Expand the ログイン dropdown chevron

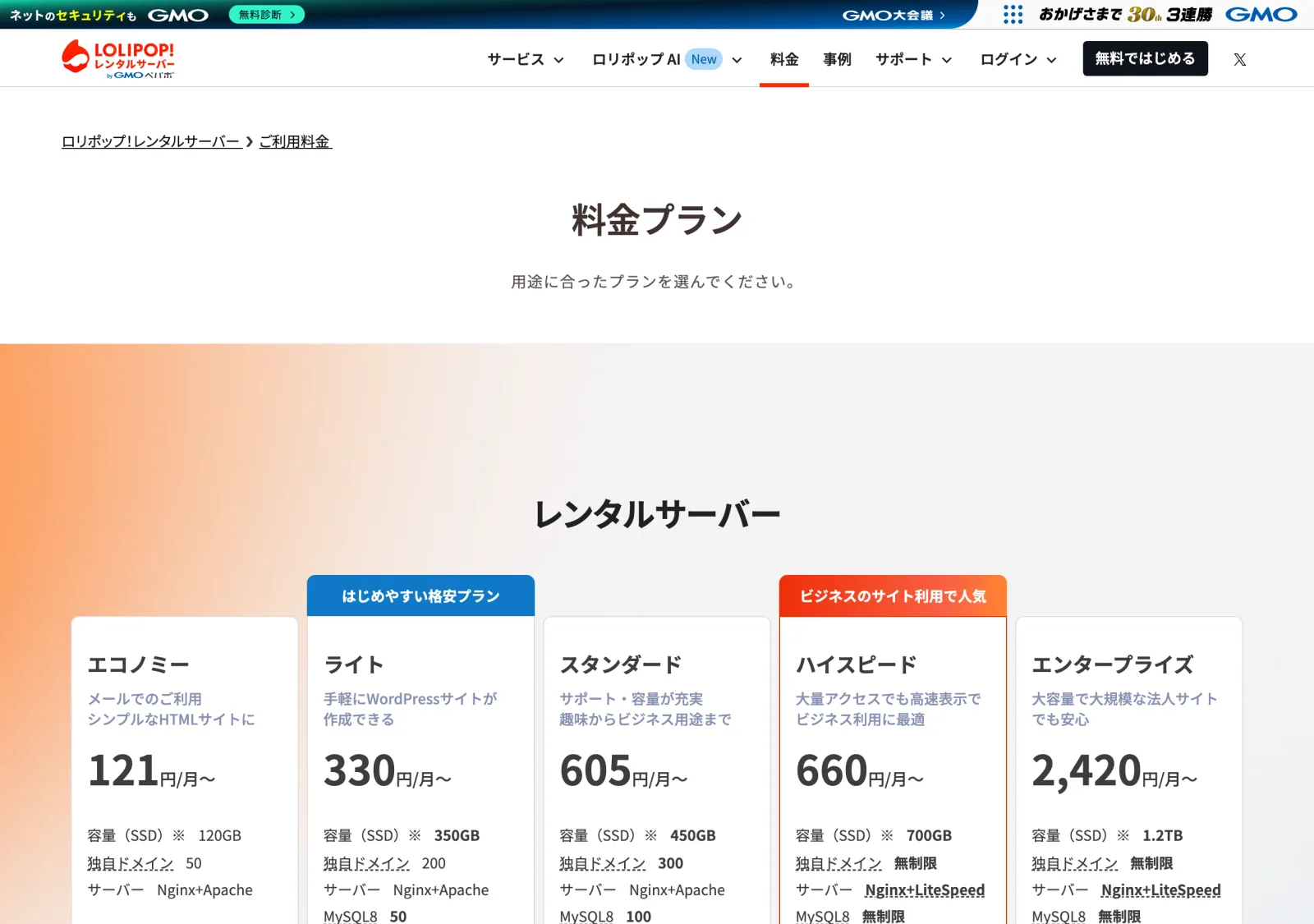(x=1051, y=60)
